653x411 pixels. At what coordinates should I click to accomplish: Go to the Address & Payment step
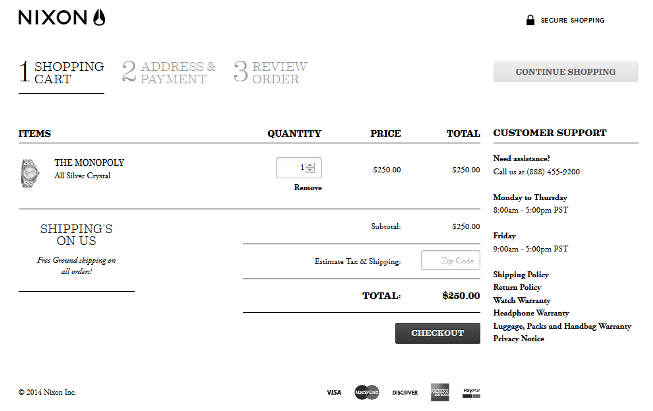[169, 72]
